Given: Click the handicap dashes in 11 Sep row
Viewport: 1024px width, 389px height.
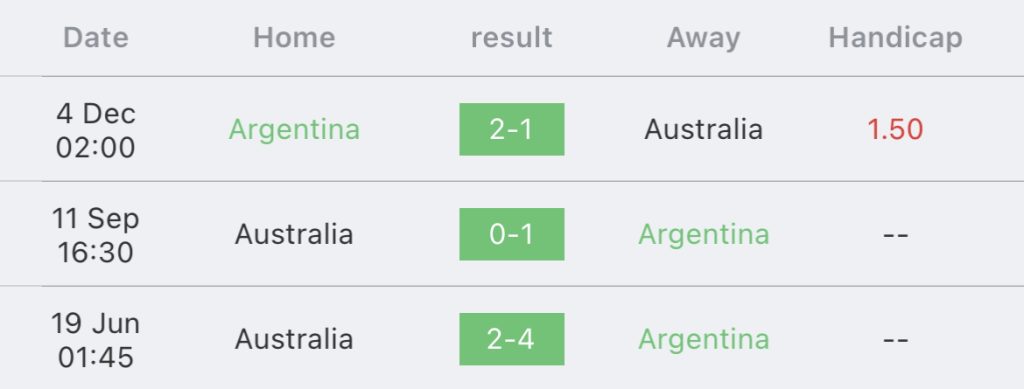Looking at the screenshot, I should click(895, 235).
